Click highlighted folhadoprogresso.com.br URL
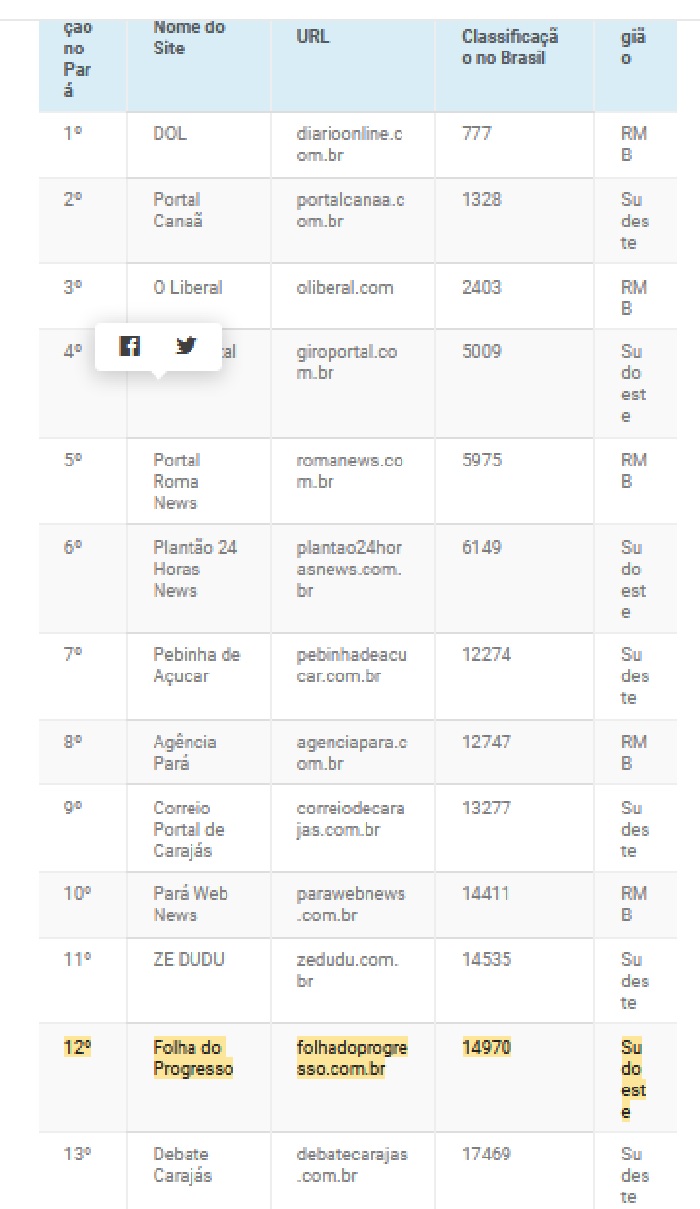Image resolution: width=700 pixels, height=1209 pixels. coord(352,1058)
